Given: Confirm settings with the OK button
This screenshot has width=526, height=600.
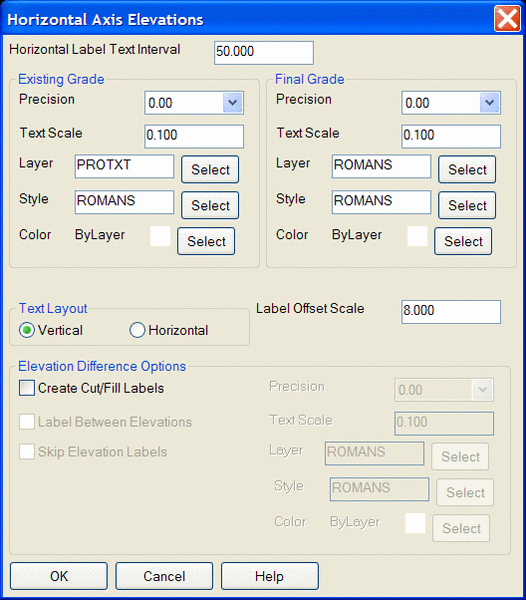Looking at the screenshot, I should (59, 576).
